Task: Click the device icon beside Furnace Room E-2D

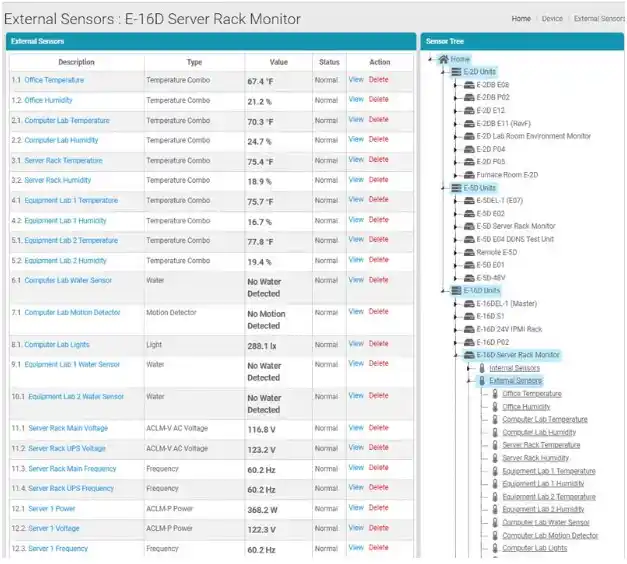Action: tap(469, 175)
